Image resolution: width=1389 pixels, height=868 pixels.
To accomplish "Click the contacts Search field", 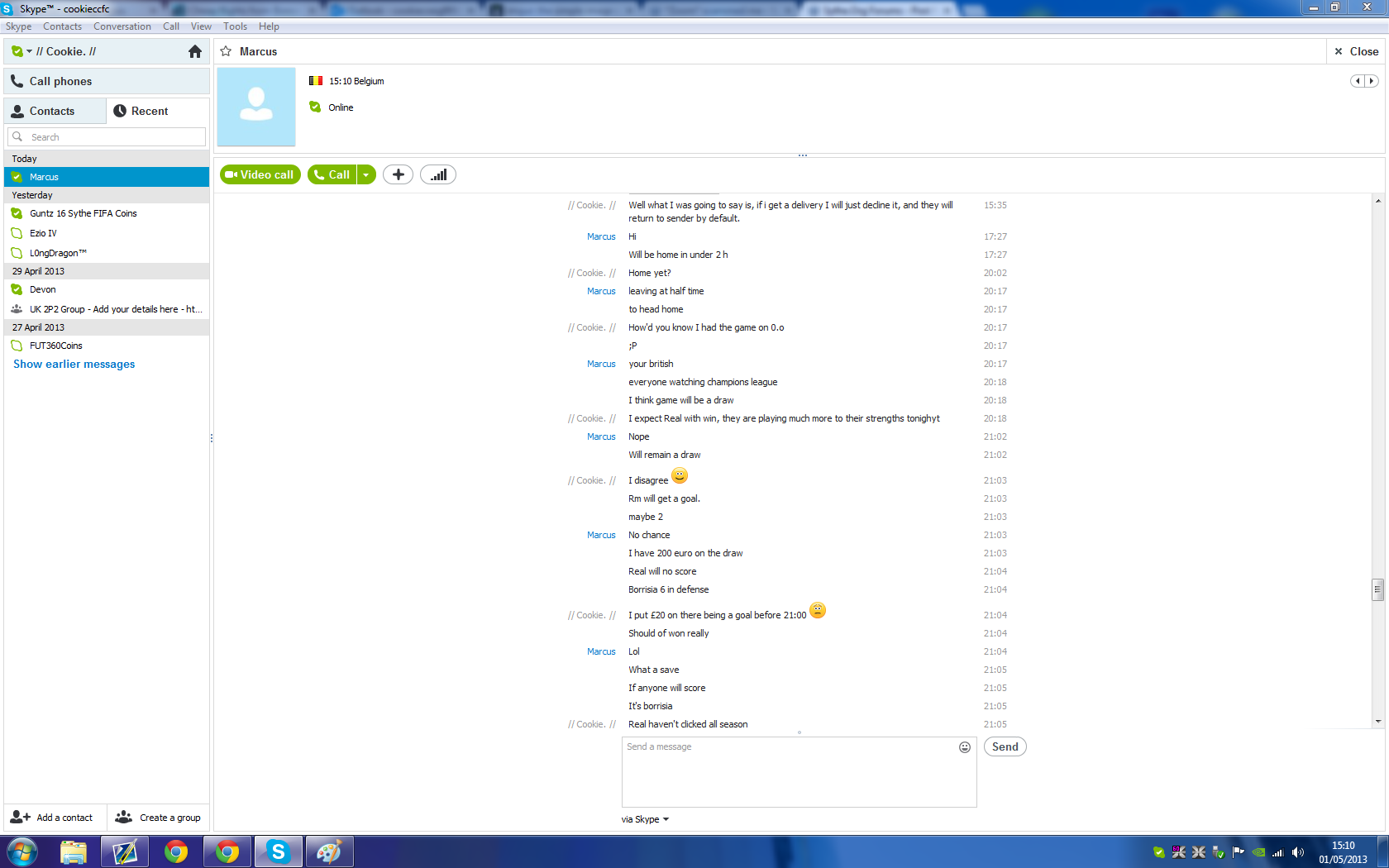I will [107, 137].
